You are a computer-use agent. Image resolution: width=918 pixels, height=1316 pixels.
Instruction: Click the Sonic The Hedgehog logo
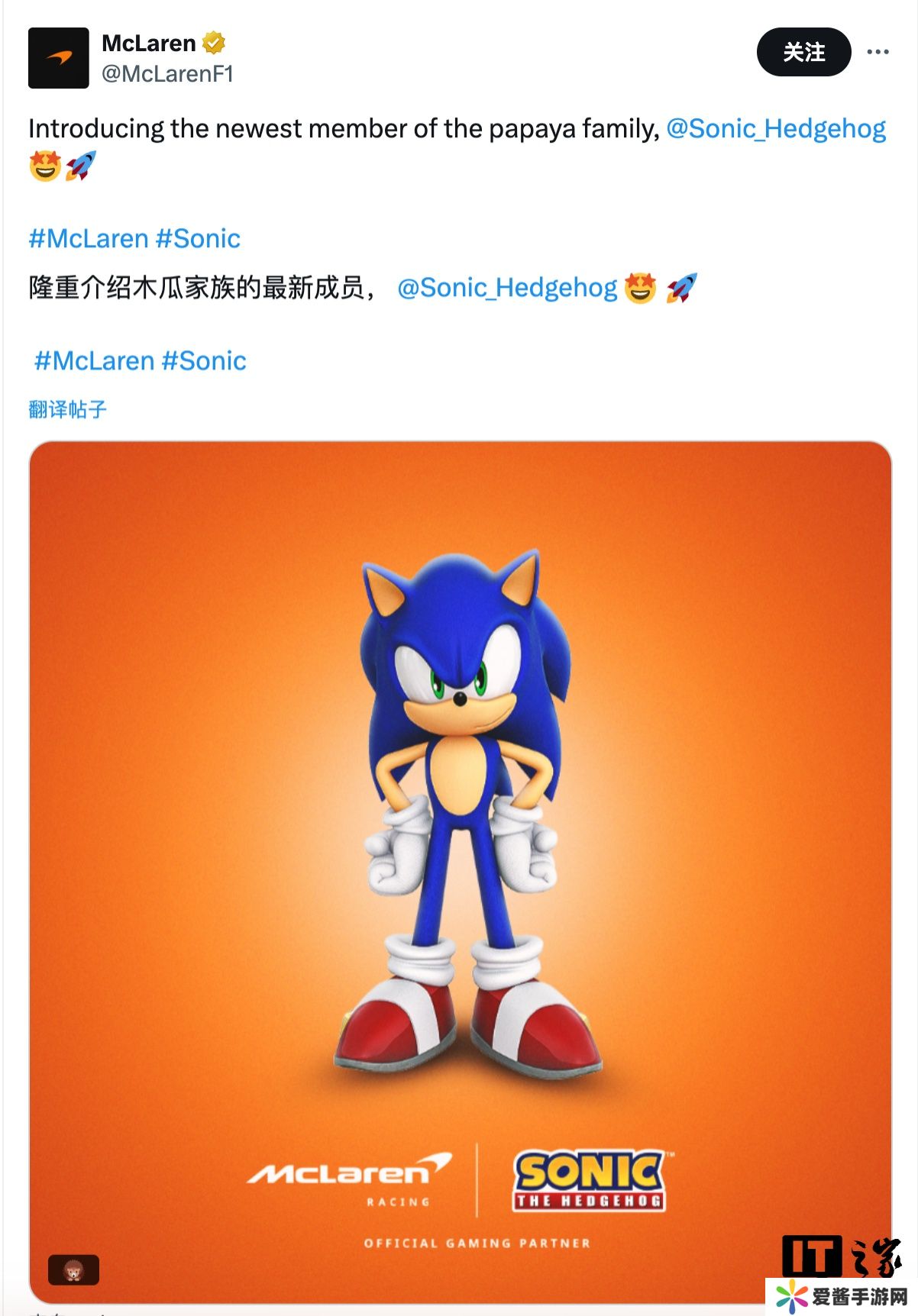tap(589, 1180)
